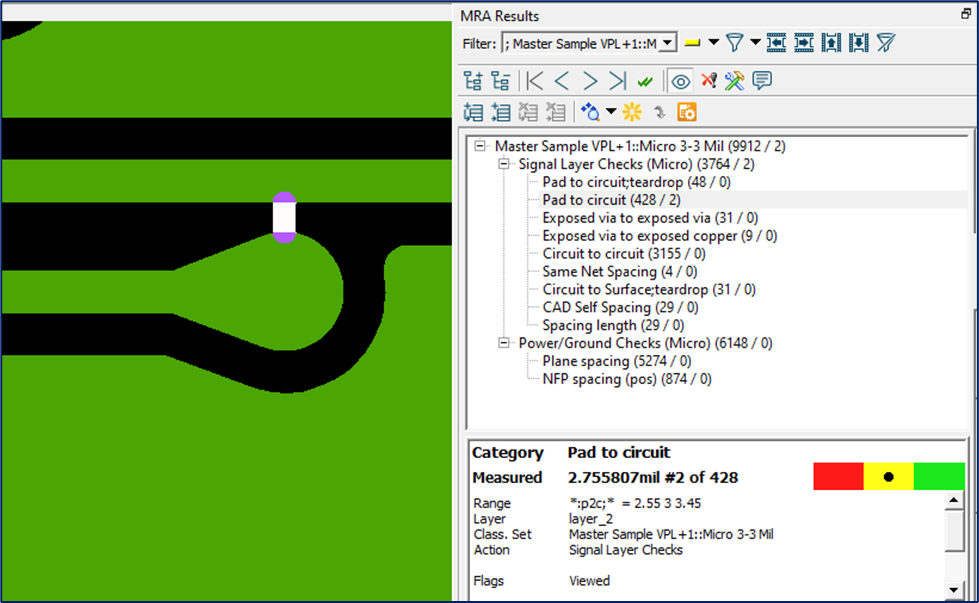Toggle the eye visibility button
979x603 pixels.
click(681, 81)
